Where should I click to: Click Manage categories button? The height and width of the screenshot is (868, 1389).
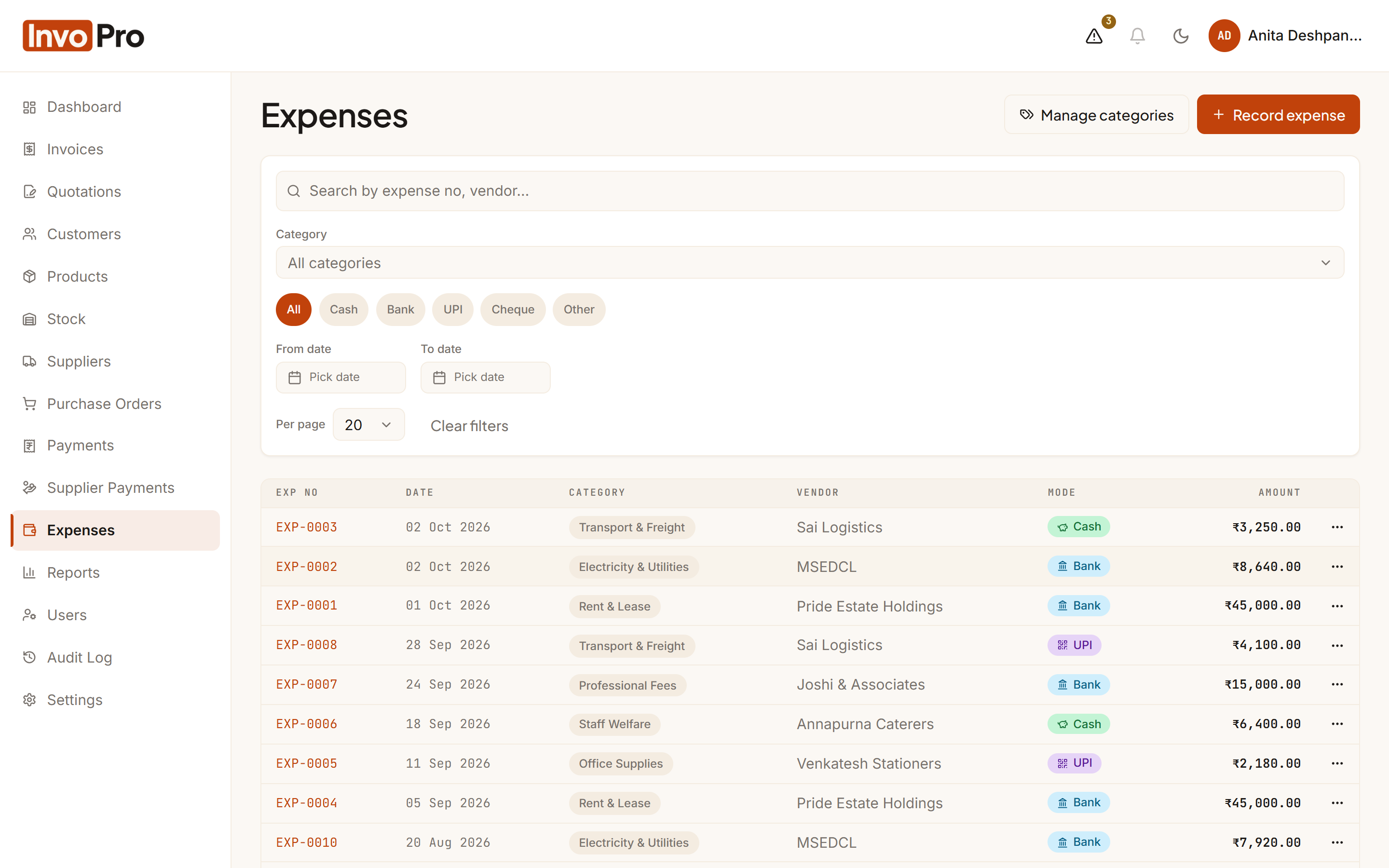click(x=1096, y=115)
